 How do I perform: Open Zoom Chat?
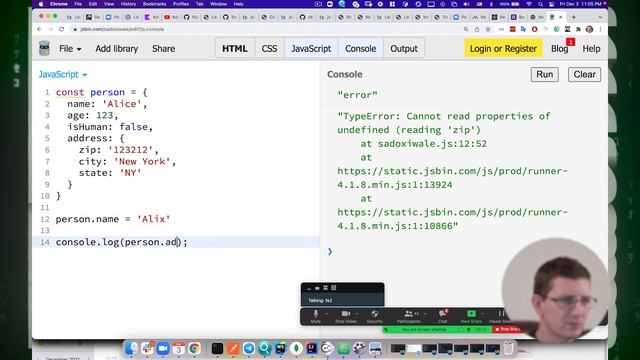pyautogui.click(x=442, y=316)
